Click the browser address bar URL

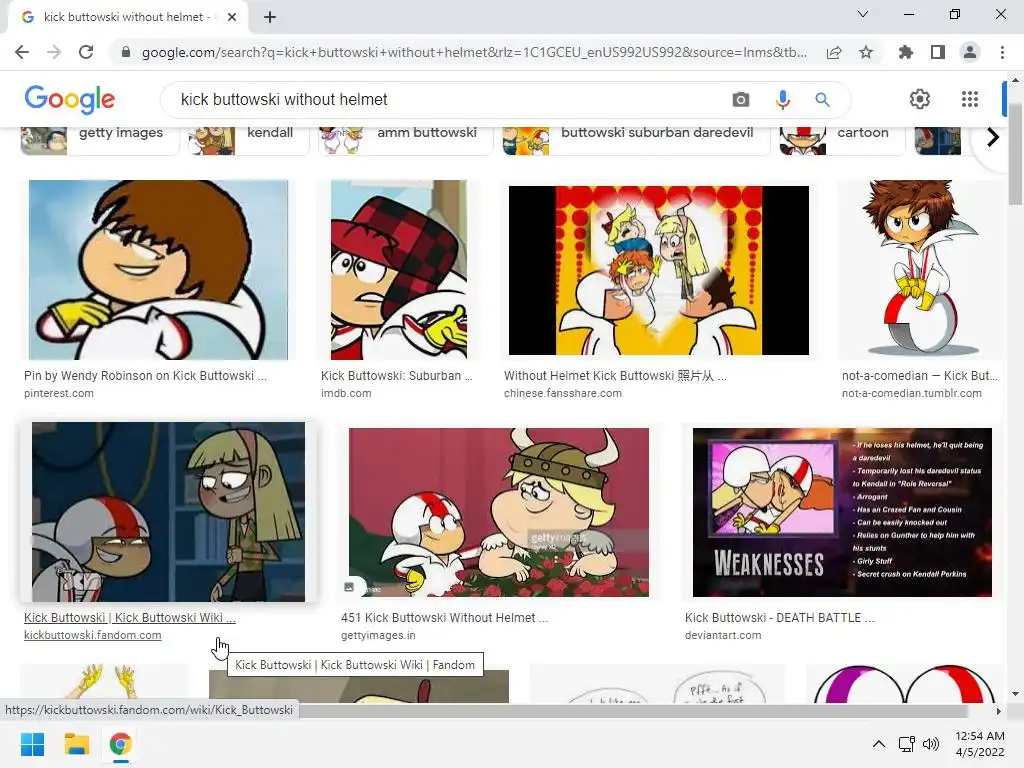coord(473,52)
